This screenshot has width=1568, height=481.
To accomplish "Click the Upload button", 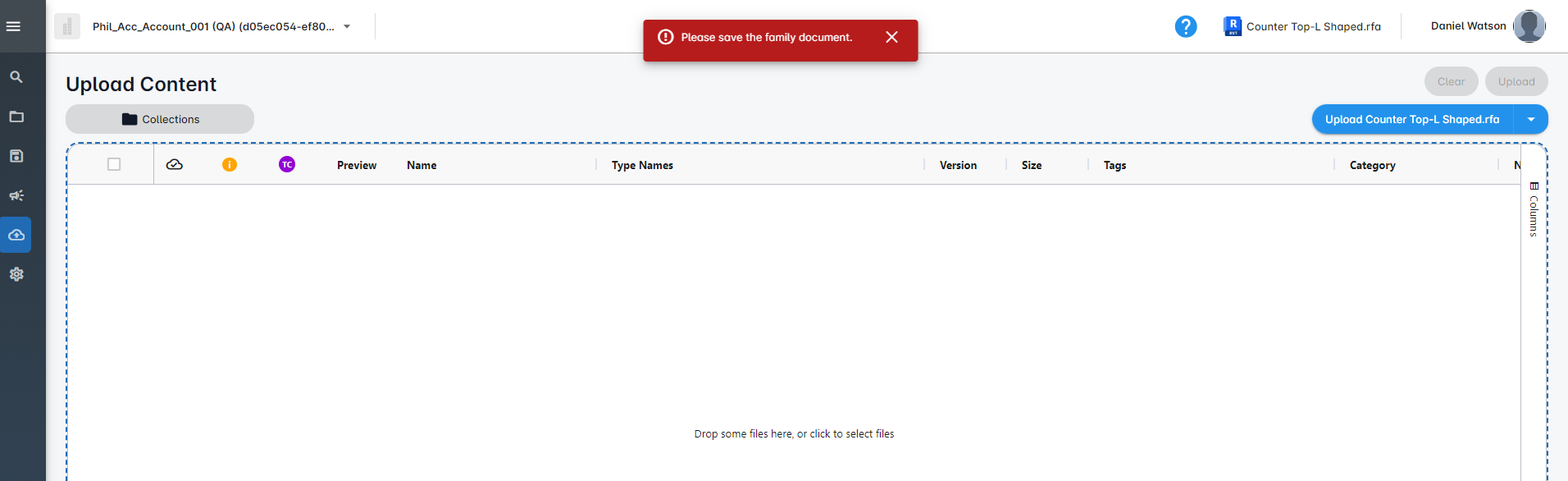I will pos(1516,81).
